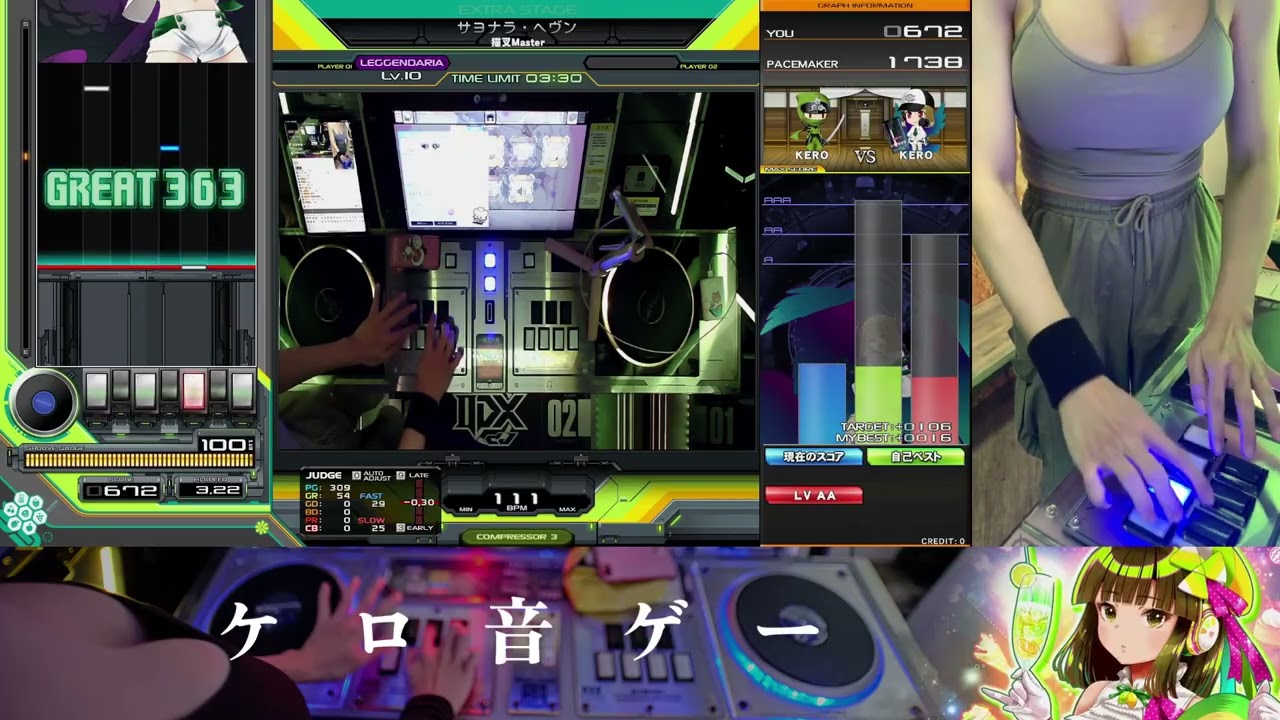Click the falling white note
1280x720 pixels.
pyautogui.click(x=96, y=88)
